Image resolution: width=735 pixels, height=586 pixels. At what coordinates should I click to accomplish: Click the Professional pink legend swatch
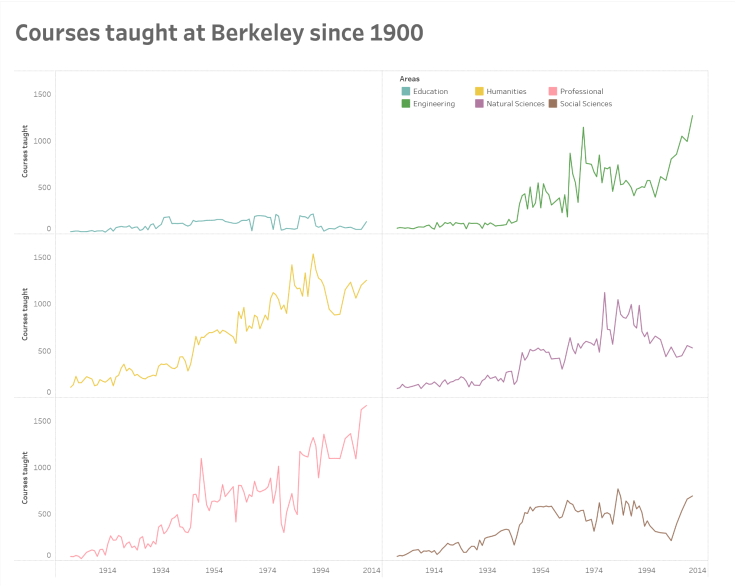tap(553, 91)
